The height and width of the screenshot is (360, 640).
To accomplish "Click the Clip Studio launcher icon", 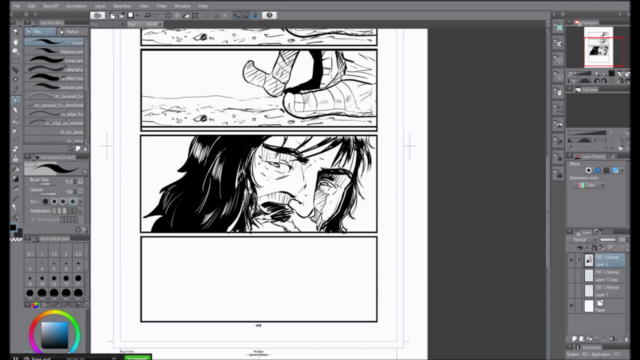I will coord(97,16).
